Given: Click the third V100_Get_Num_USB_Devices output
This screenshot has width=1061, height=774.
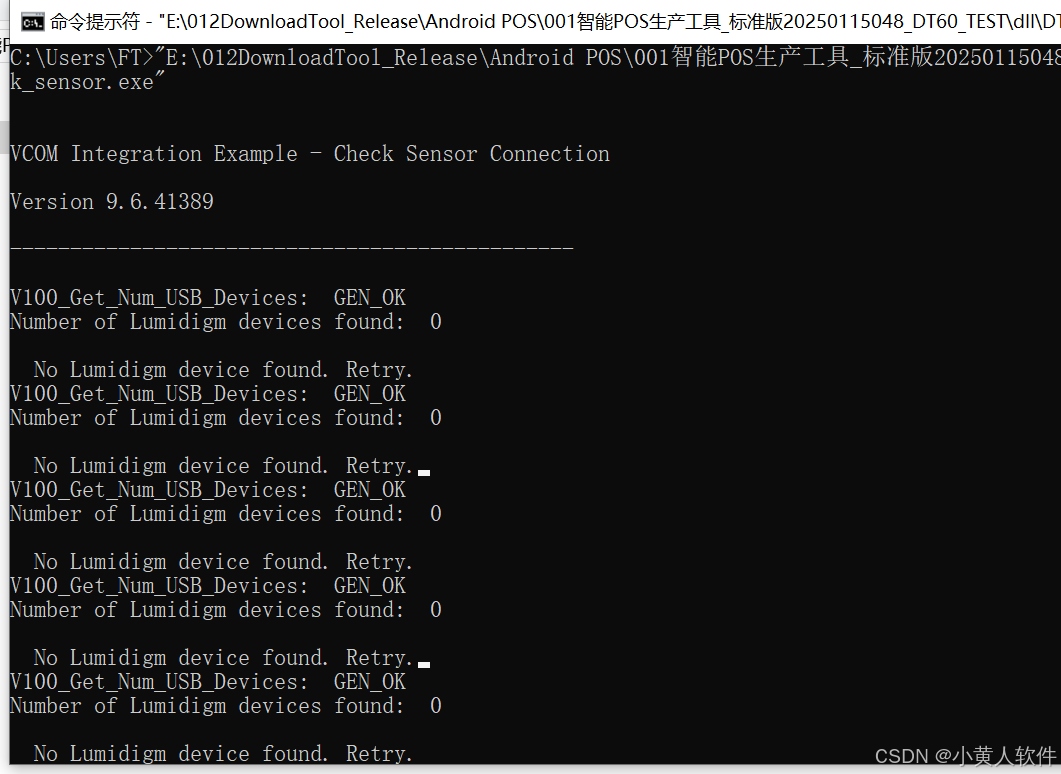Looking at the screenshot, I should coord(160,489).
